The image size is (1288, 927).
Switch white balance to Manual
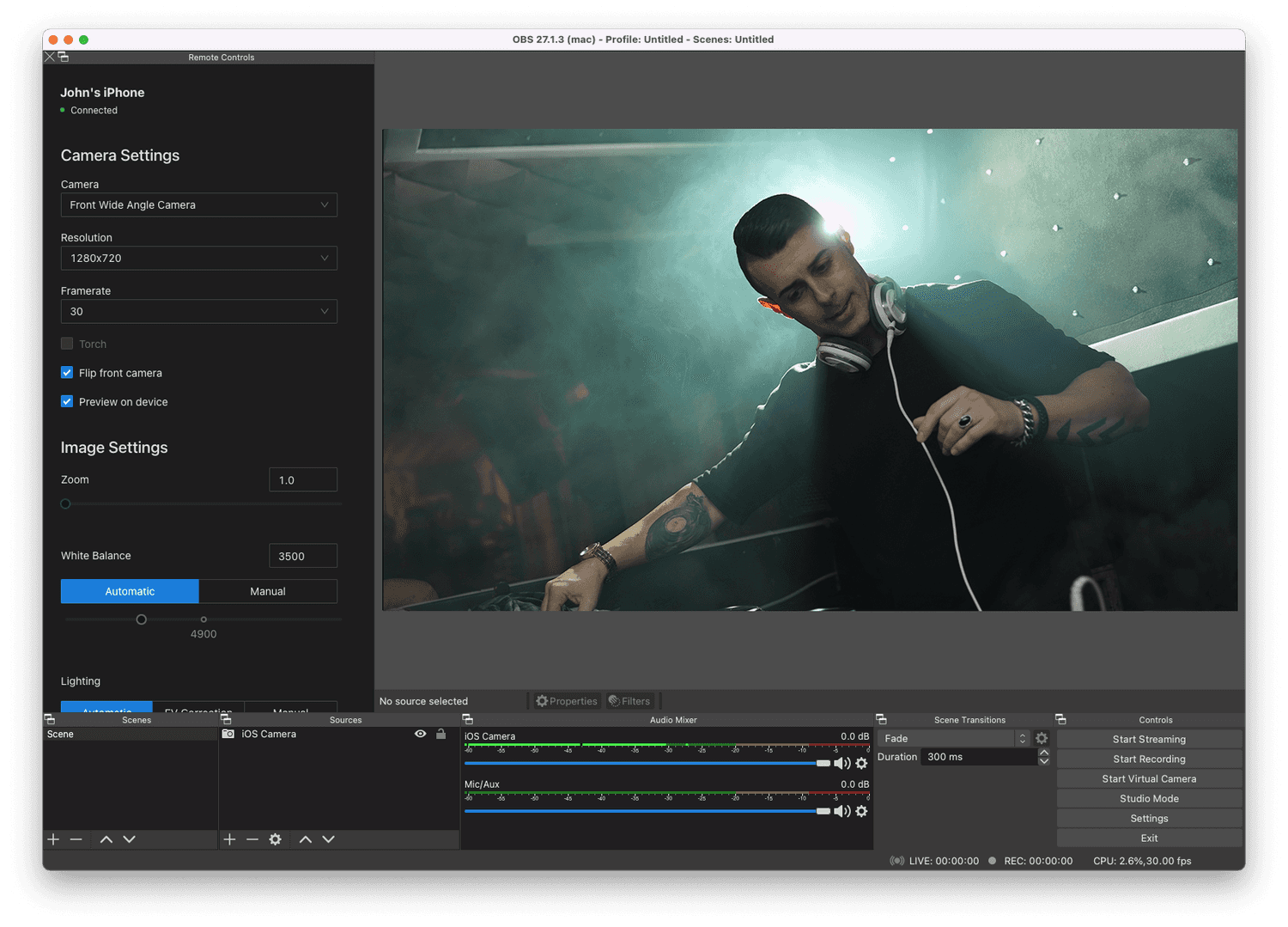[267, 591]
